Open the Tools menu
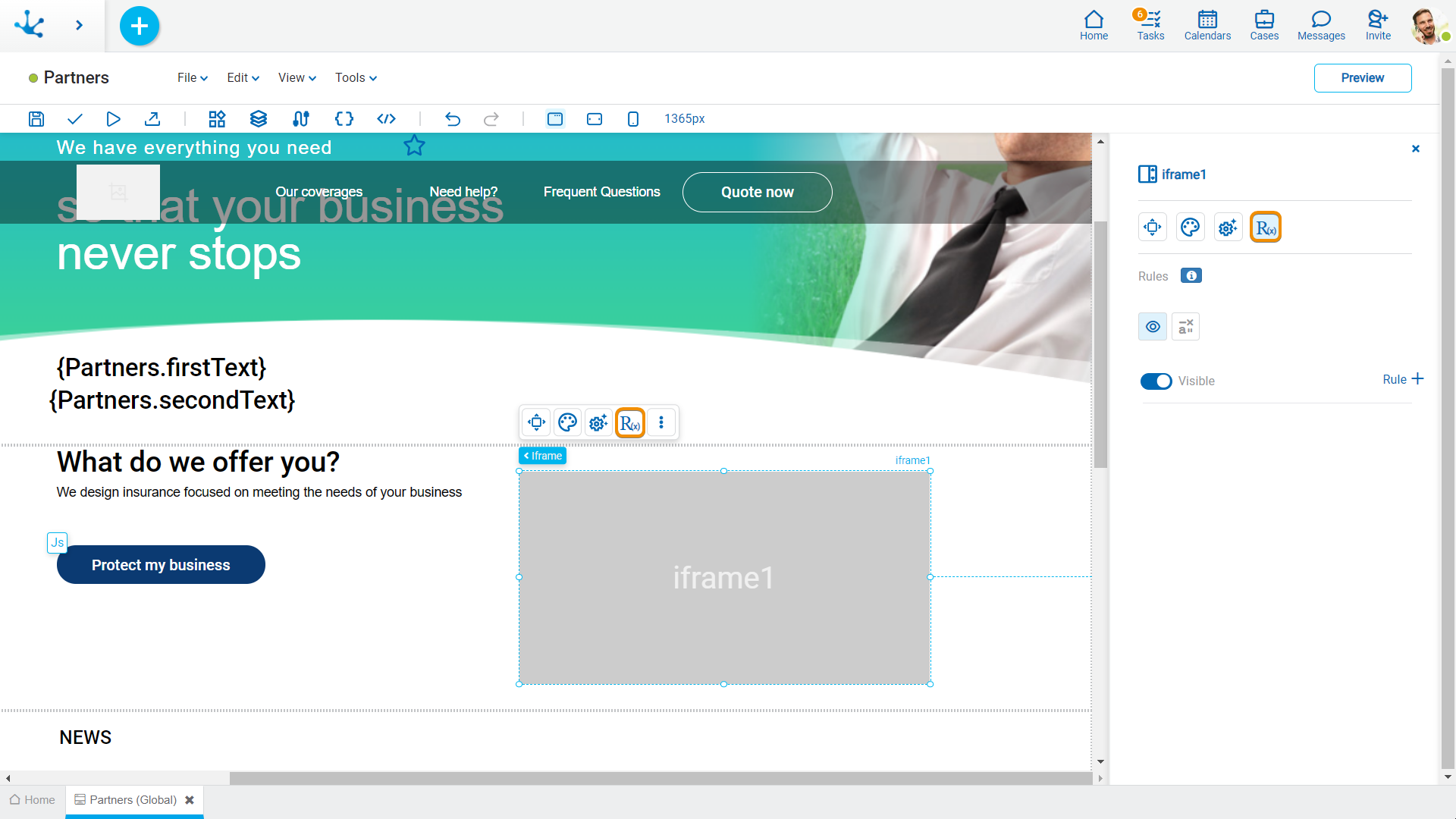The image size is (1456, 819). coord(356,77)
